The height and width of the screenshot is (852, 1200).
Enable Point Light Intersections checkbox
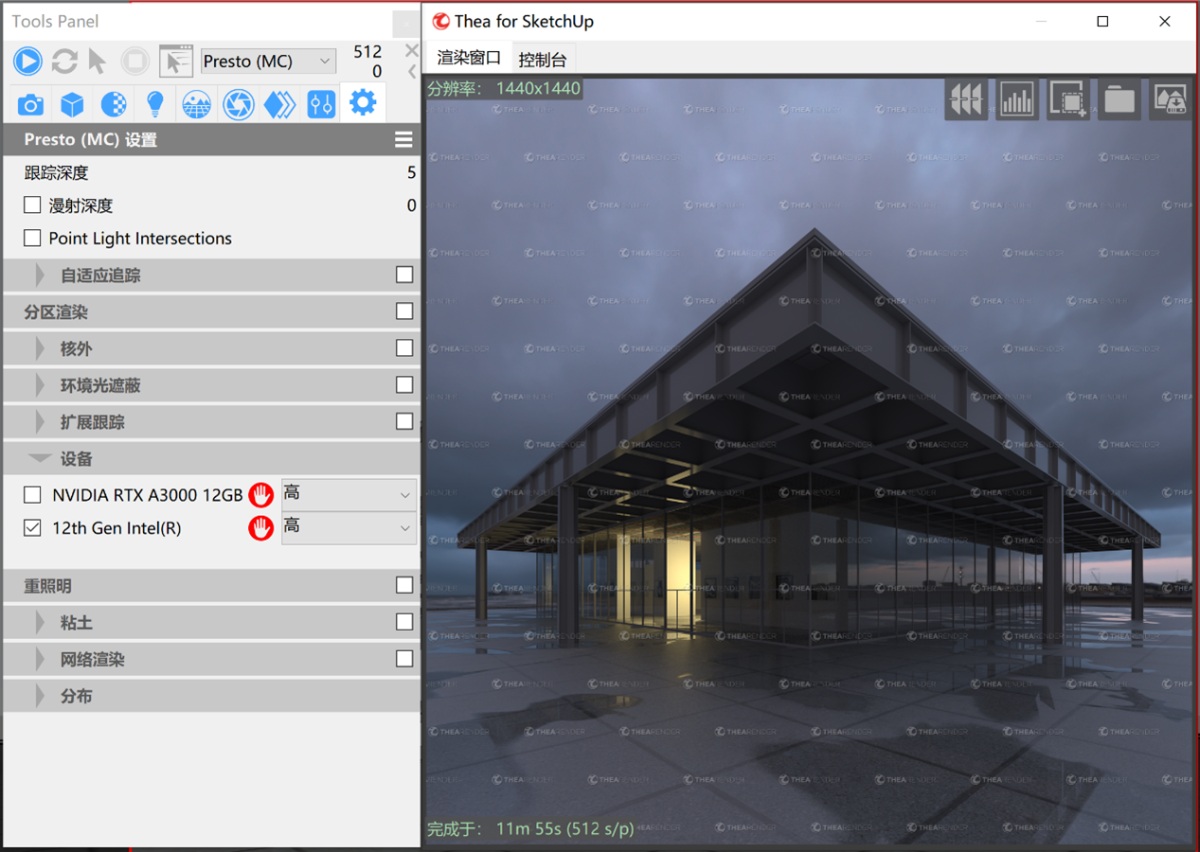click(32, 238)
